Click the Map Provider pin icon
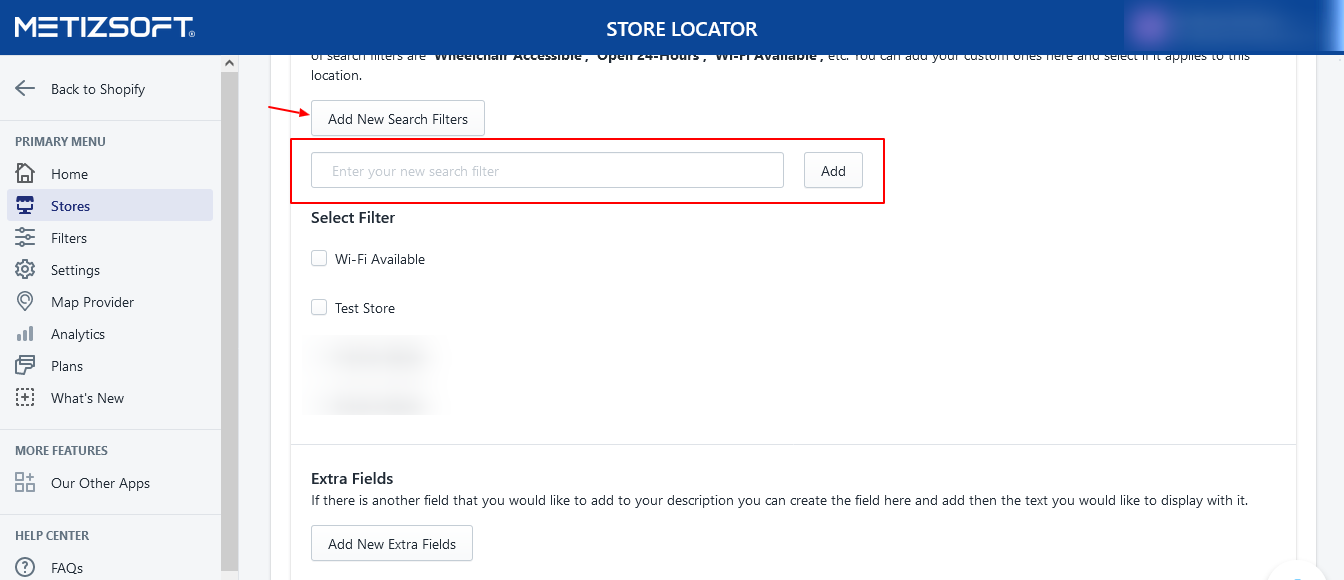This screenshot has height=580, width=1344. pos(25,302)
